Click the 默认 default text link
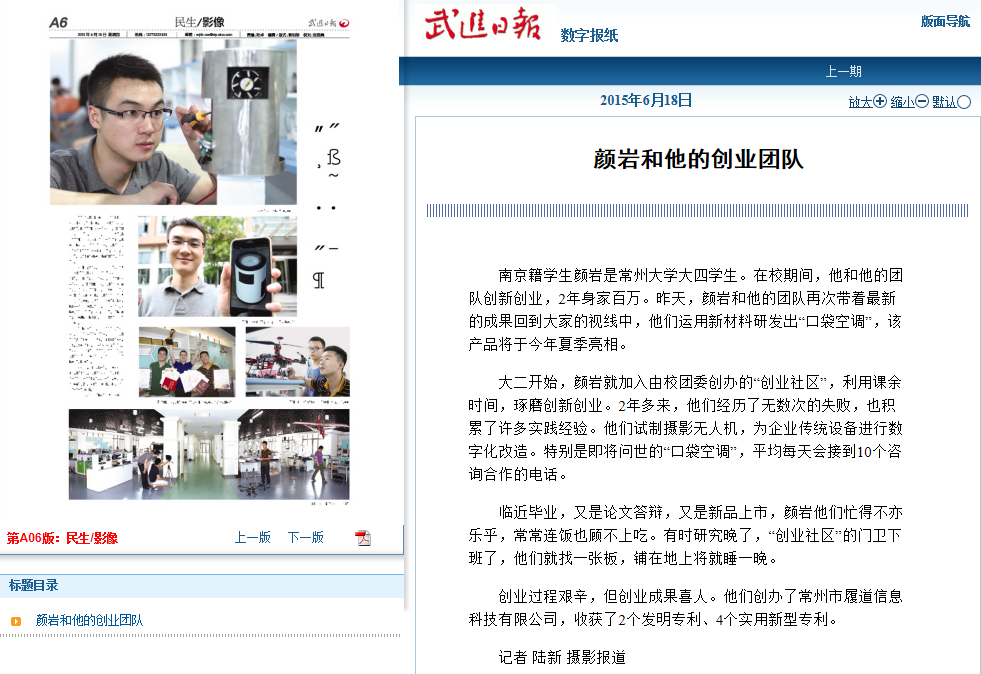The width and height of the screenshot is (981, 674). coord(944,102)
